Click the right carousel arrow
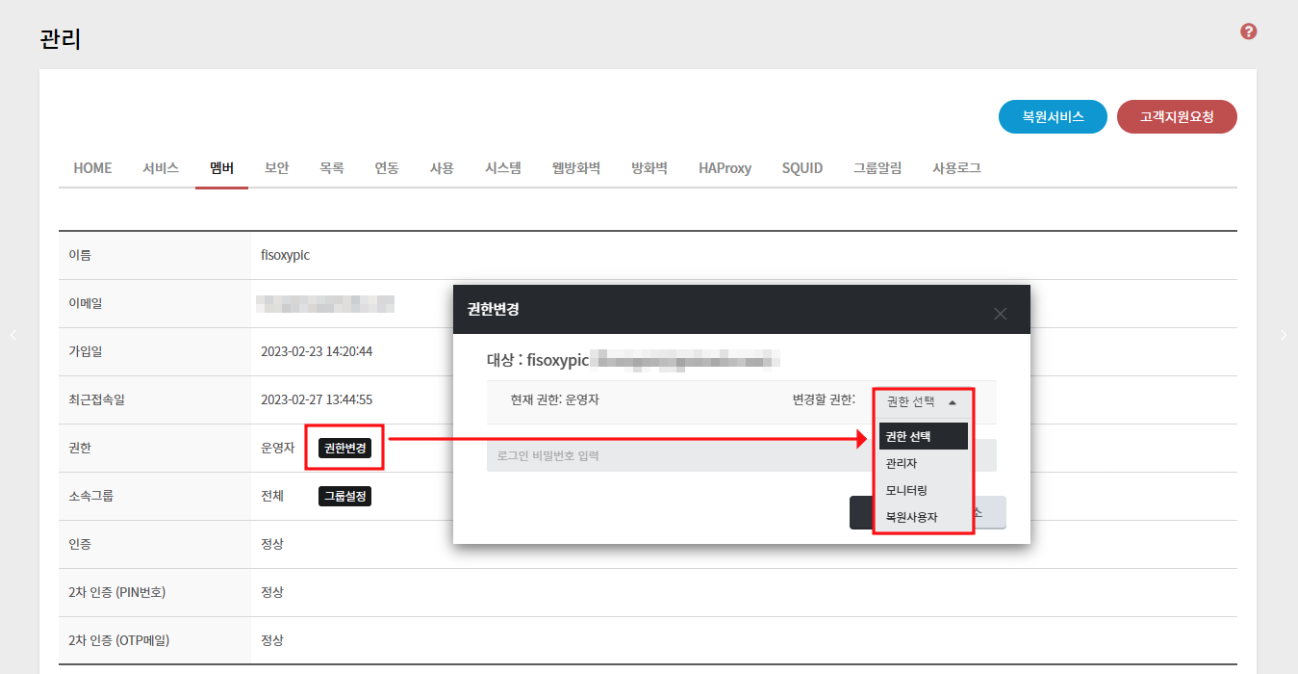 1284,336
